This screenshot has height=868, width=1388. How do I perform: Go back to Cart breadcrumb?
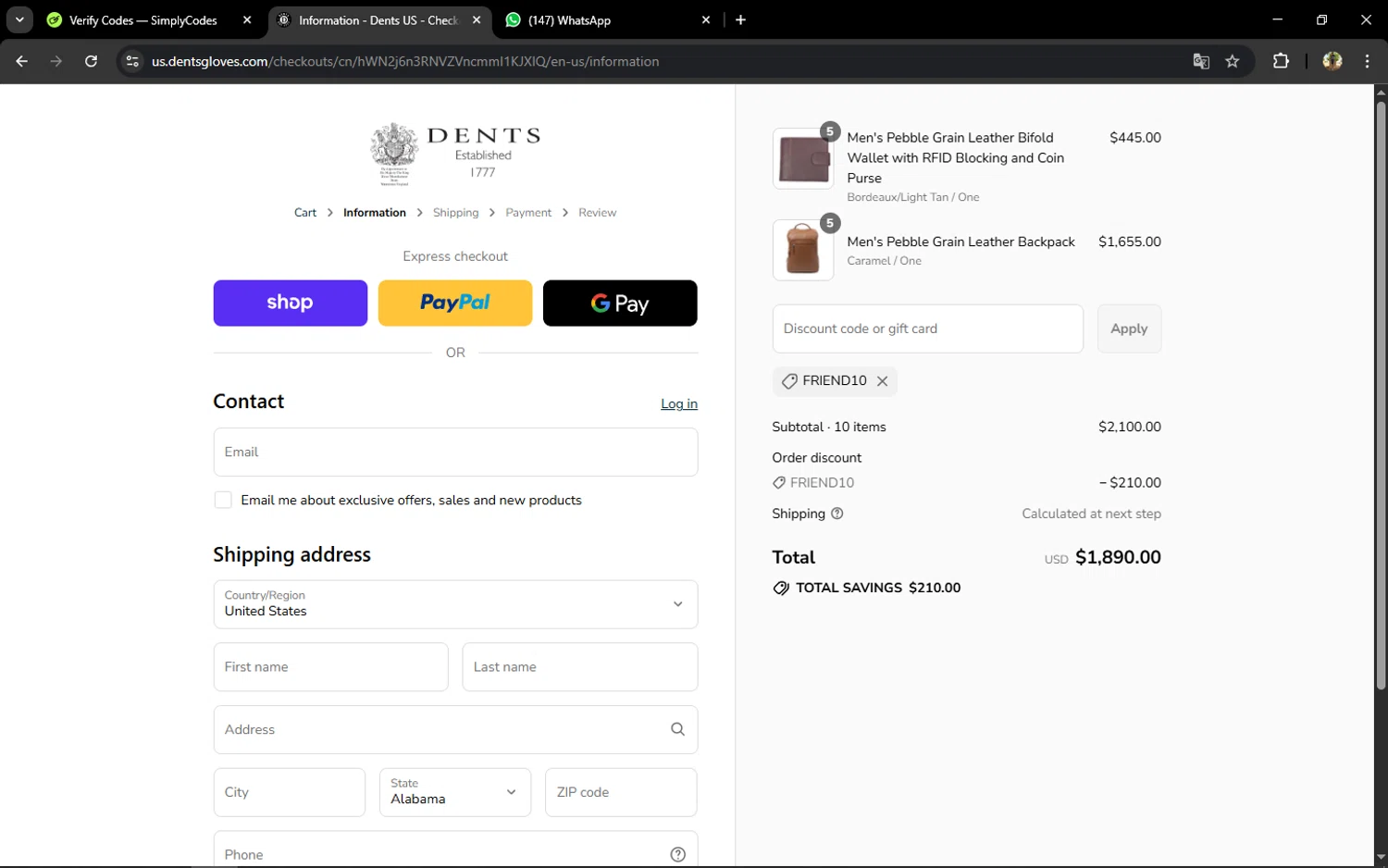[x=305, y=213]
